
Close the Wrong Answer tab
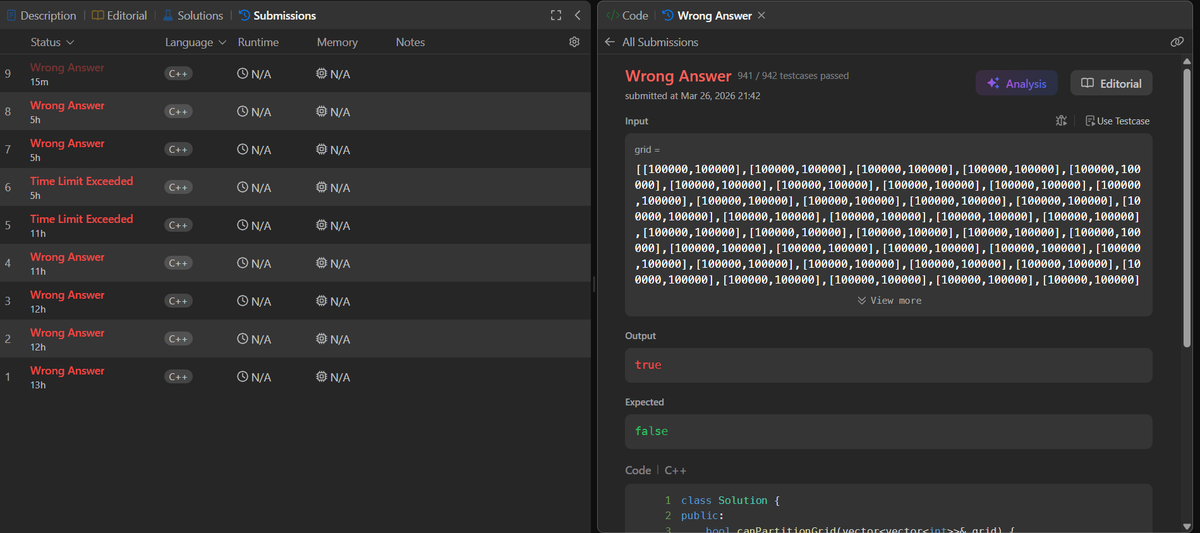[762, 15]
